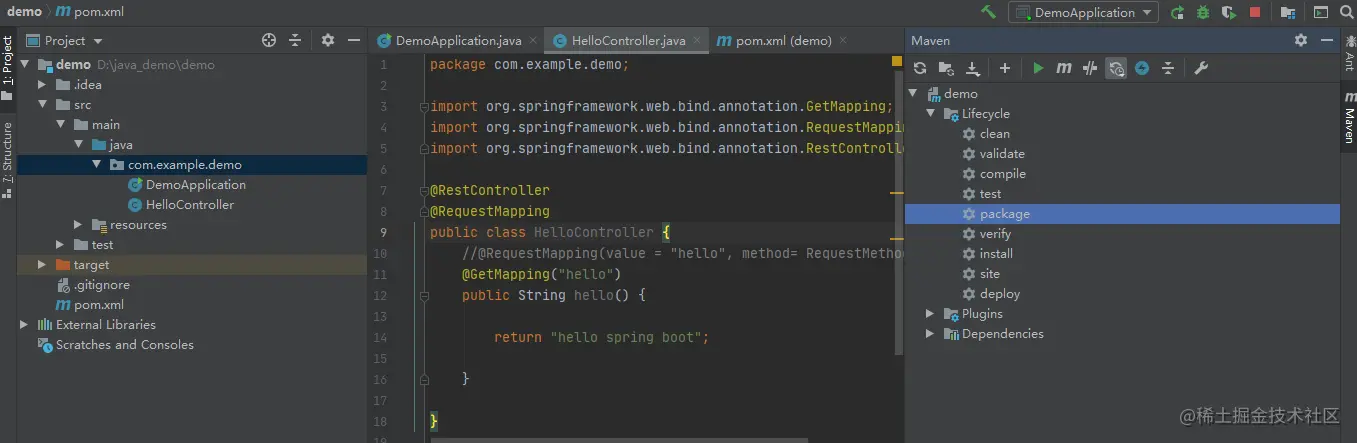This screenshot has width=1357, height=443.
Task: Click the blue Show Dependencies icon
Action: click(1142, 68)
